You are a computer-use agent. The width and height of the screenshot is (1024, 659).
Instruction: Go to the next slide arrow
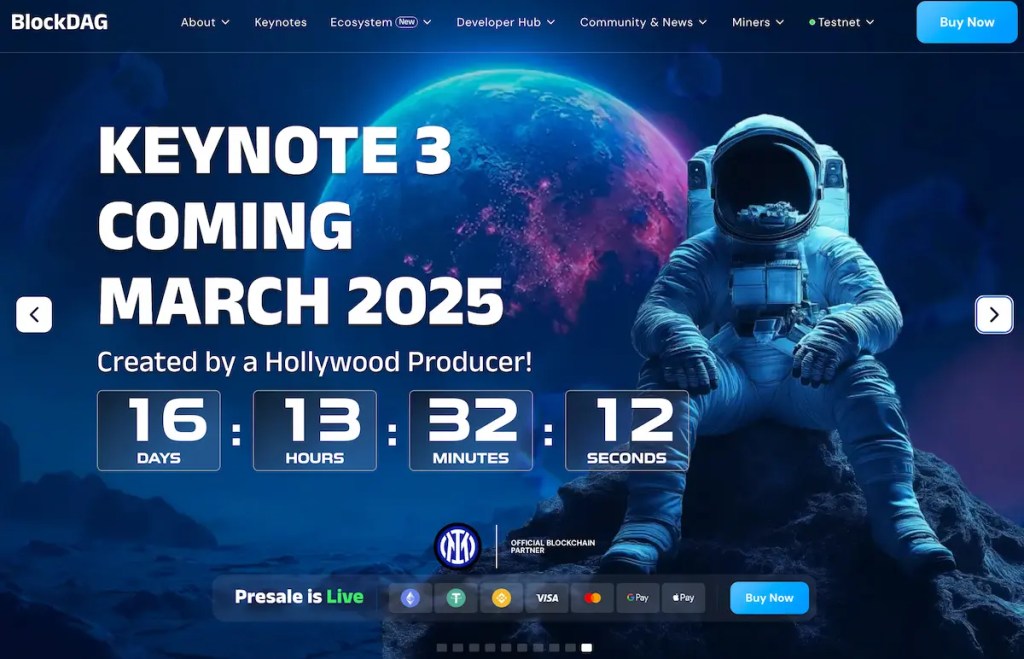coord(993,315)
